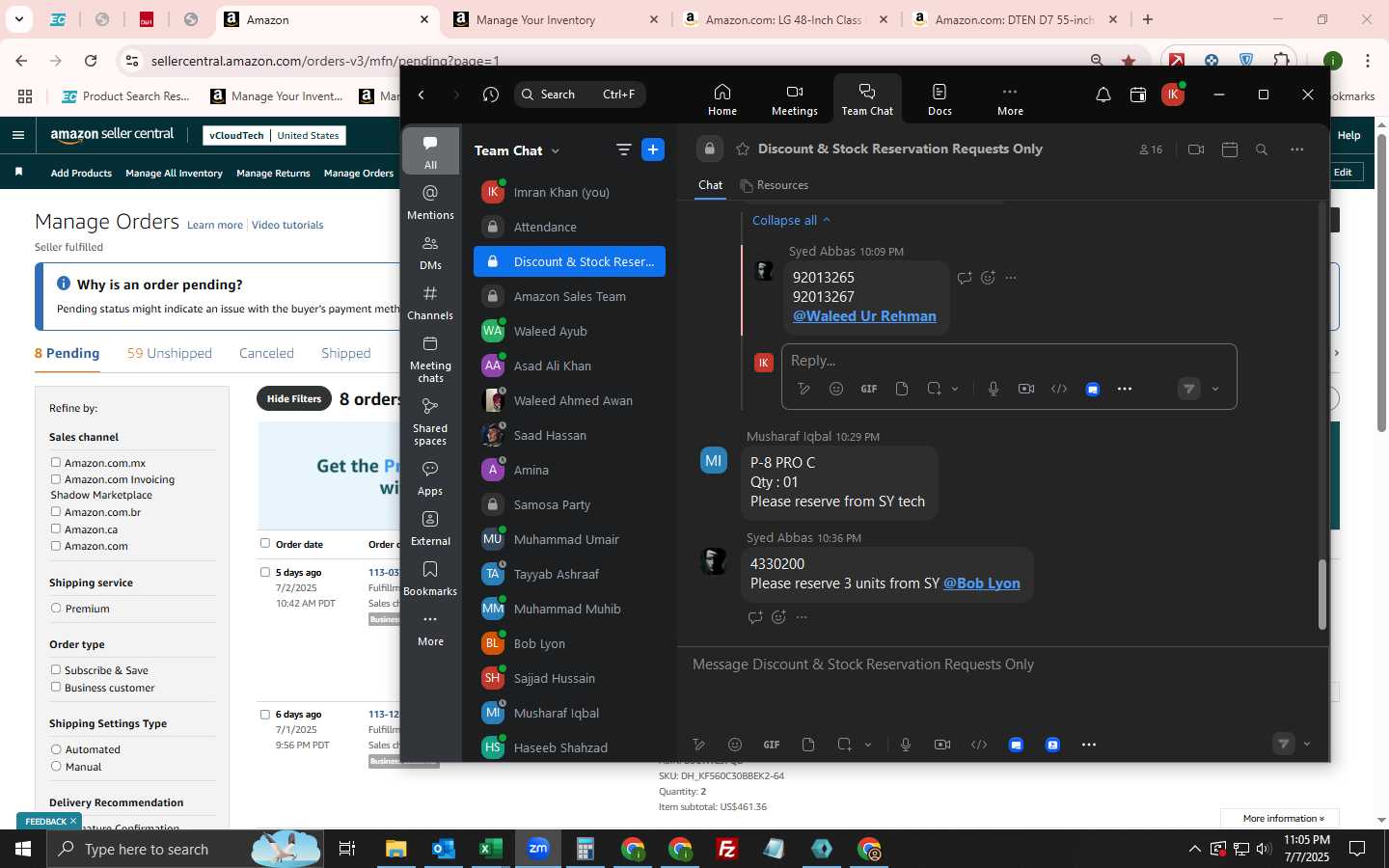1389x868 pixels.
Task: Open Meeting chats in Zoom sidebar
Action: [x=430, y=358]
